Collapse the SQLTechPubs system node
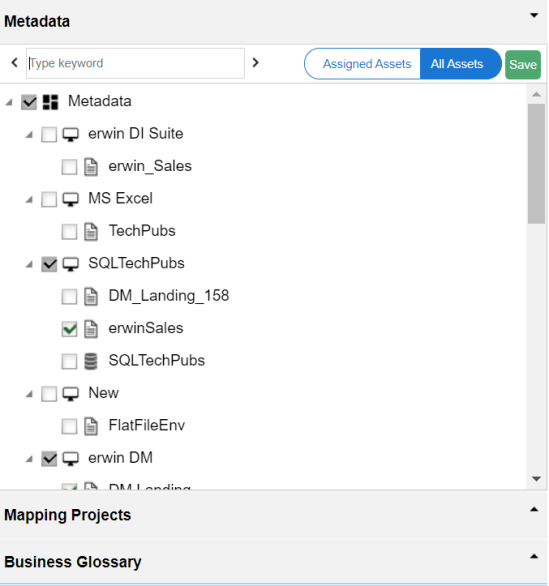 pyautogui.click(x=29, y=265)
